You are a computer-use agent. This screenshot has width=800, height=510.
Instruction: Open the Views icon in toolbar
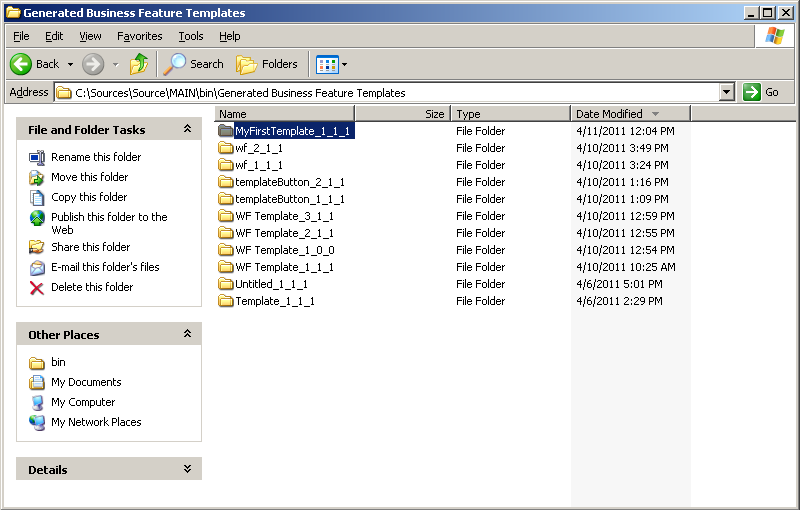pyautogui.click(x=327, y=65)
